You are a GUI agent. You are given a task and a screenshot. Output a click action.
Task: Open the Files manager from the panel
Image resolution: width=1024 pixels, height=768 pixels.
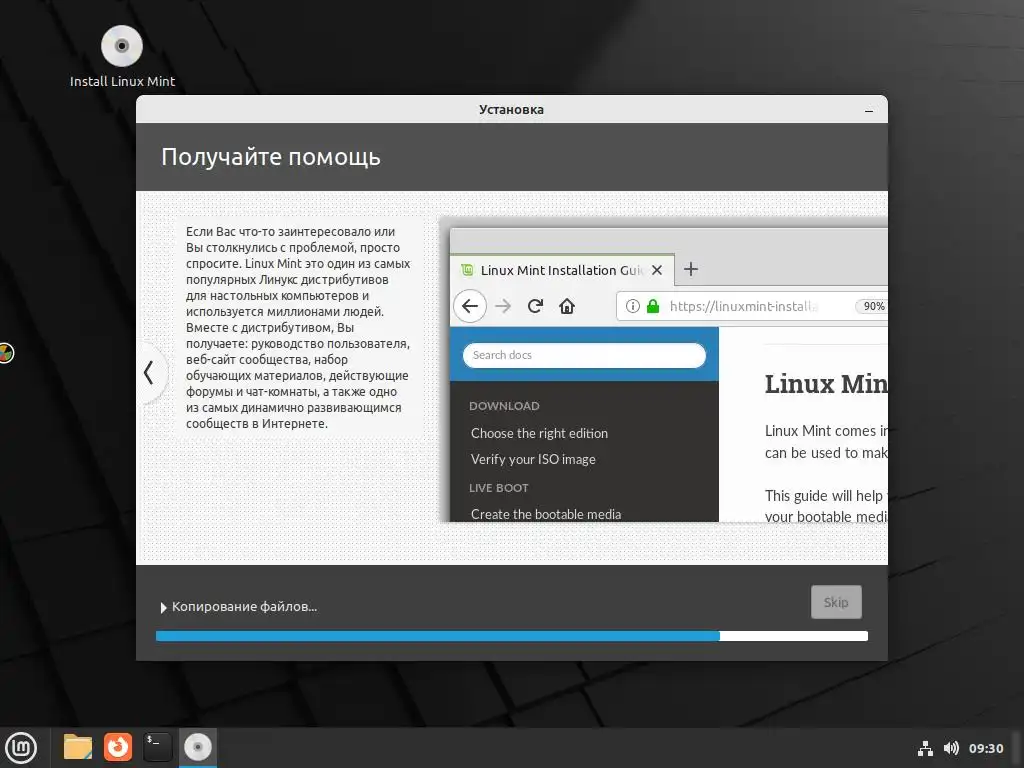[78, 747]
